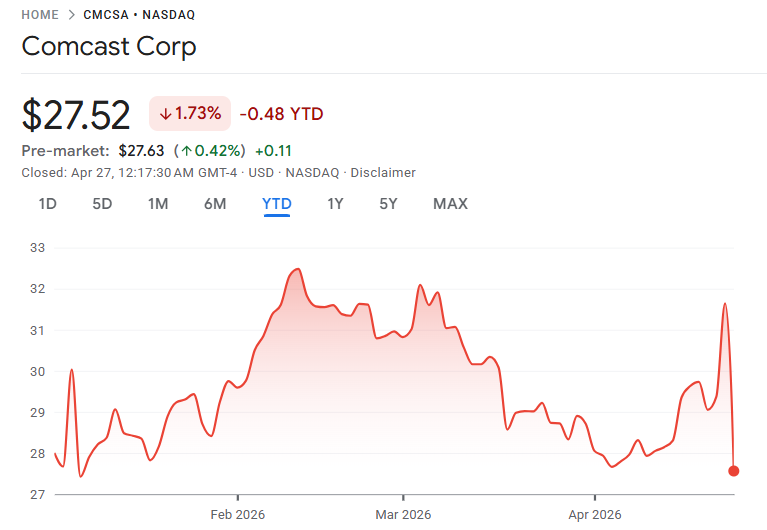Click the pre-market price $27.63
767x530 pixels.
pos(141,152)
